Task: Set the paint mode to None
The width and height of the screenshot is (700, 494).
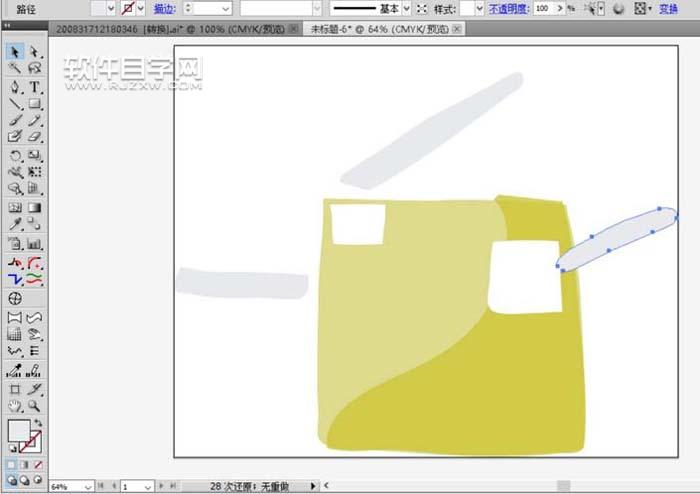Action: [38, 465]
